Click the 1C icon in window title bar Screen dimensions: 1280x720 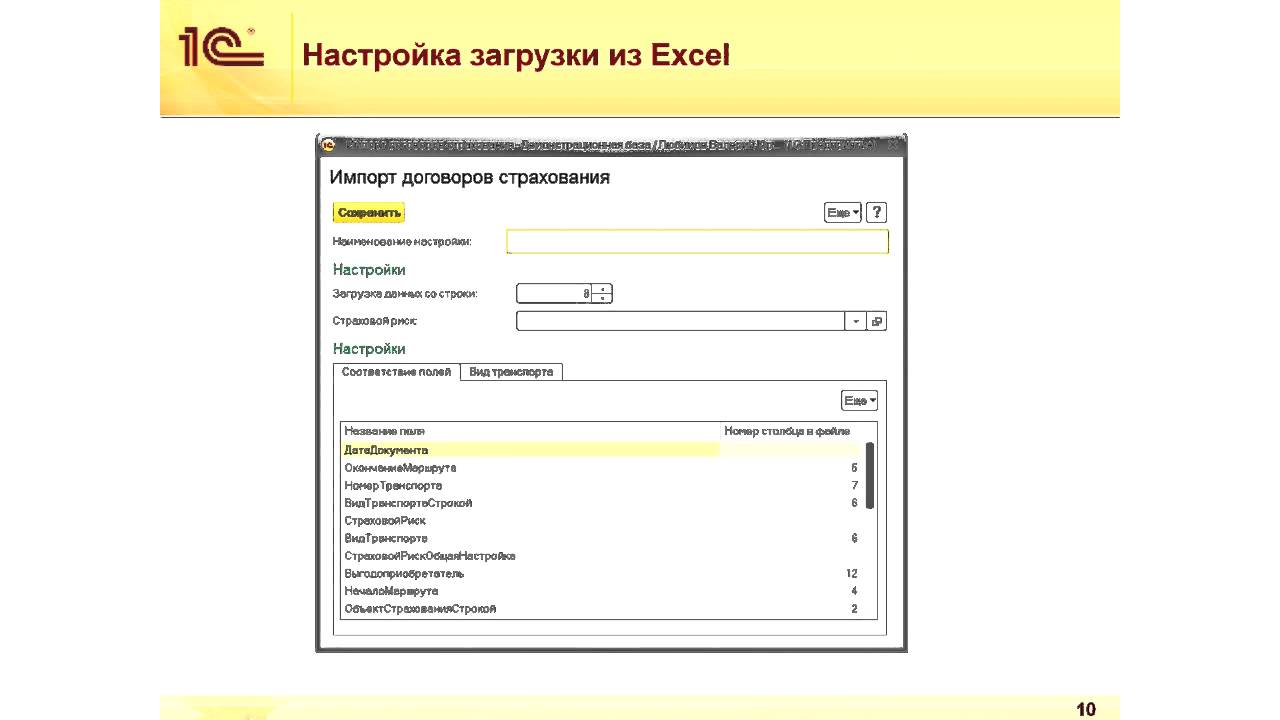[x=328, y=145]
